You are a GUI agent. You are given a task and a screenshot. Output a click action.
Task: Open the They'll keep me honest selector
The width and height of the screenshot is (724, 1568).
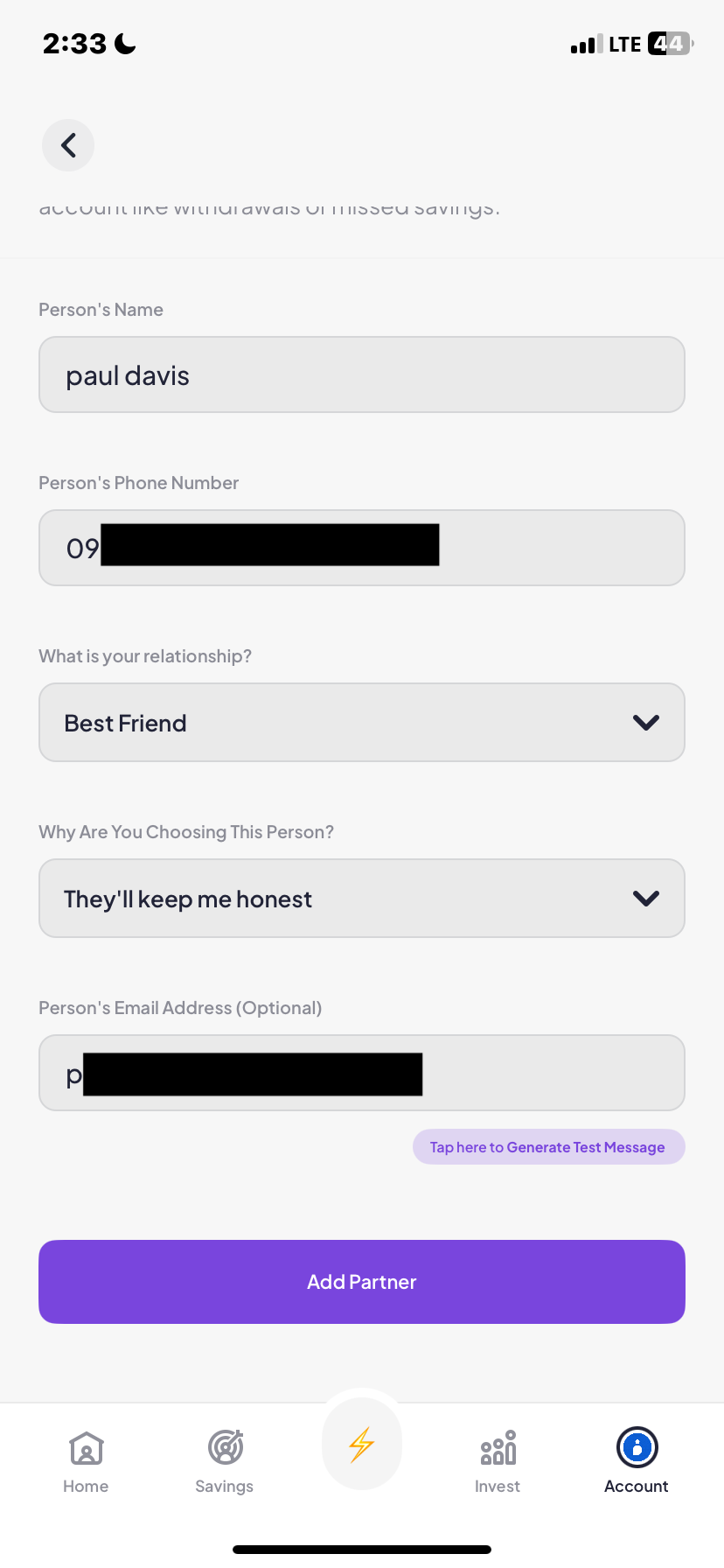[x=332, y=899]
